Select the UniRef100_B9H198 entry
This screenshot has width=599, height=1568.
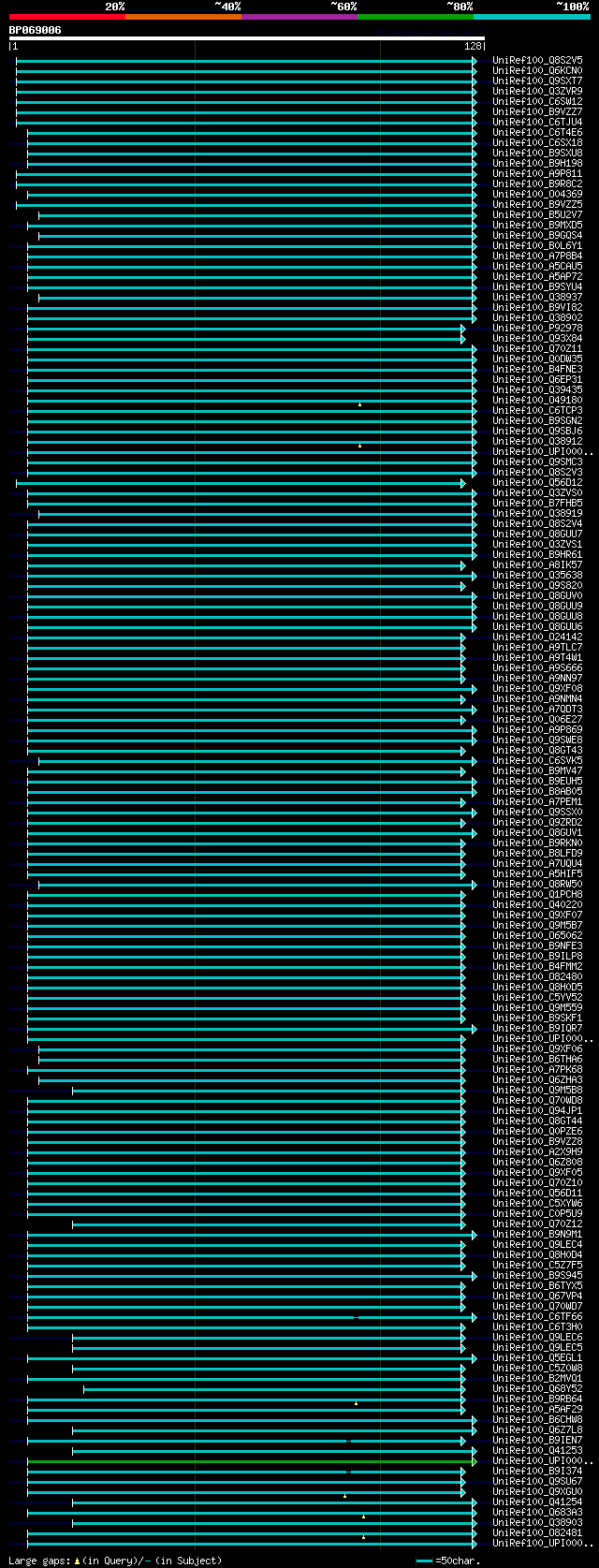click(537, 163)
